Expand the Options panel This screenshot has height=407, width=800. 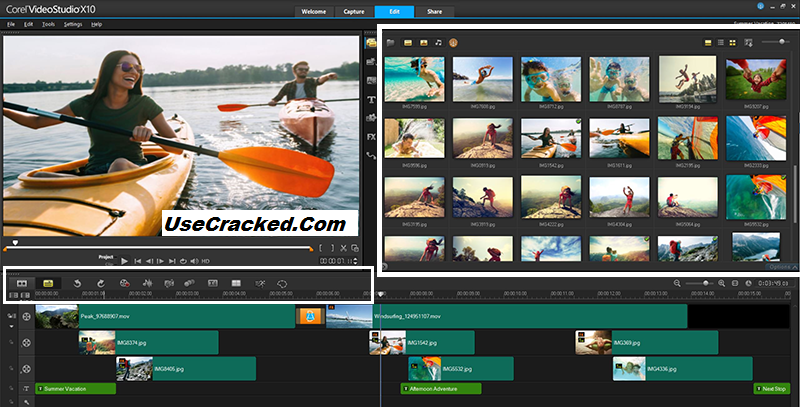[783, 267]
